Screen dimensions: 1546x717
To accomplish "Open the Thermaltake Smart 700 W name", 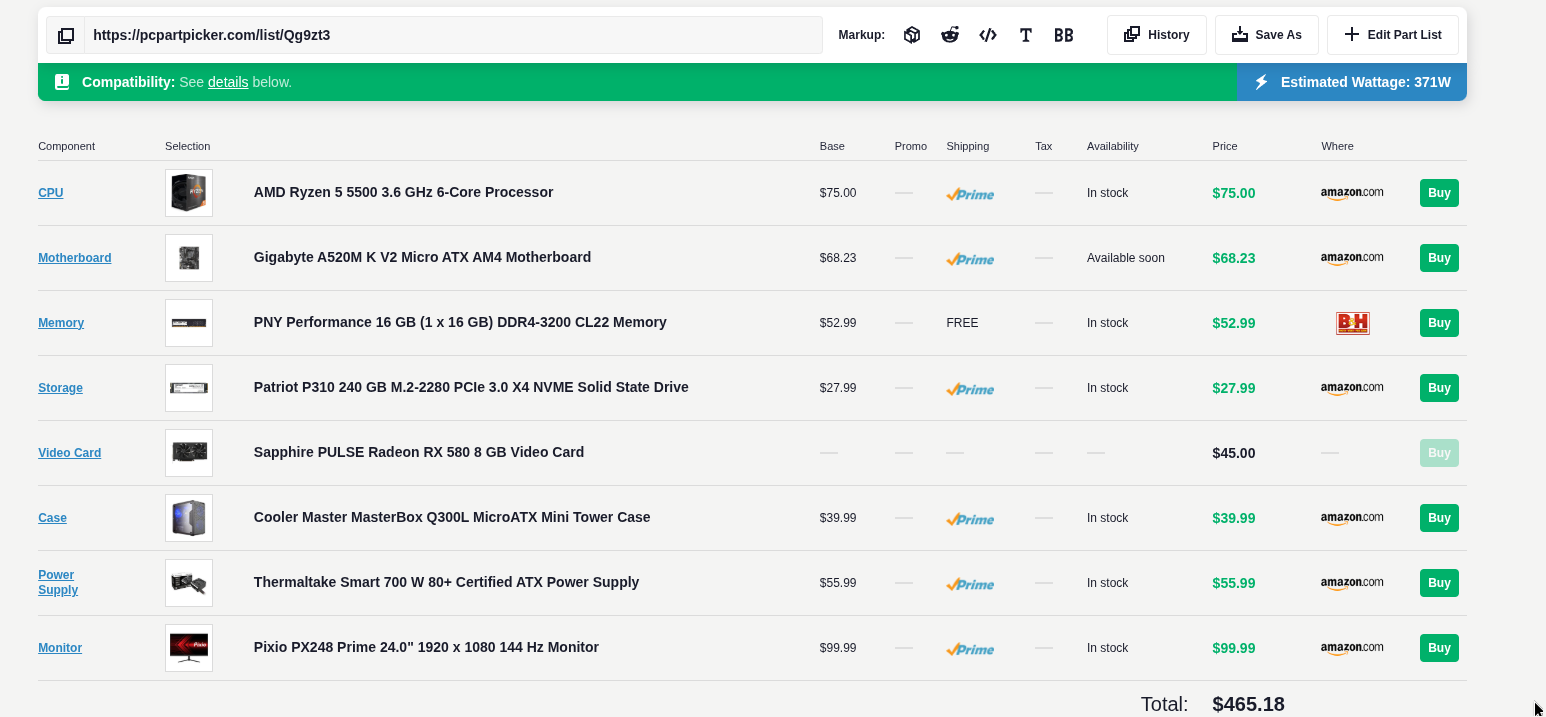I will pos(446,582).
